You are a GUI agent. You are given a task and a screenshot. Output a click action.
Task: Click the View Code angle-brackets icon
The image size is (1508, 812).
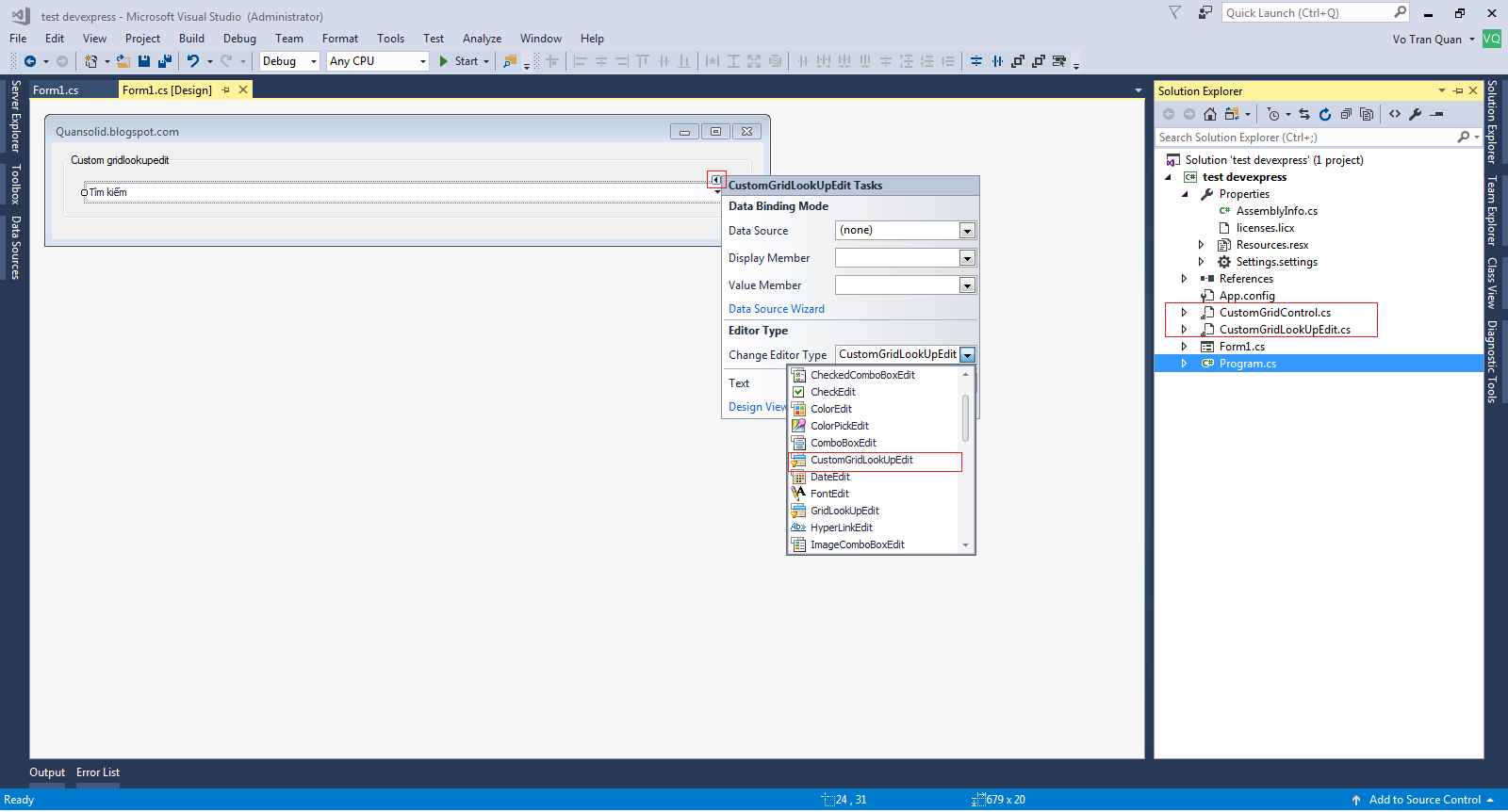tap(1395, 114)
